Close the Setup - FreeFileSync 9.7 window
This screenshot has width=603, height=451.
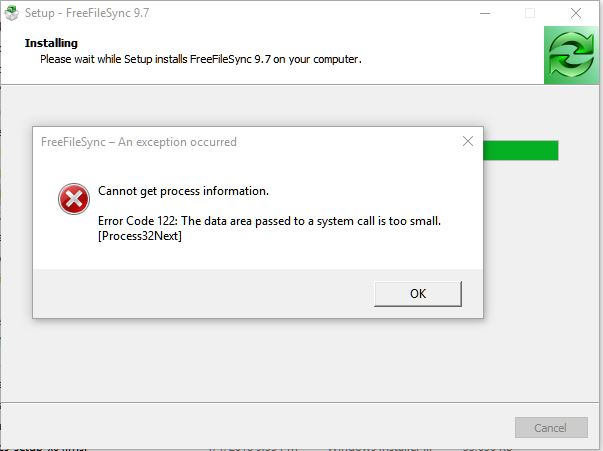(576, 13)
